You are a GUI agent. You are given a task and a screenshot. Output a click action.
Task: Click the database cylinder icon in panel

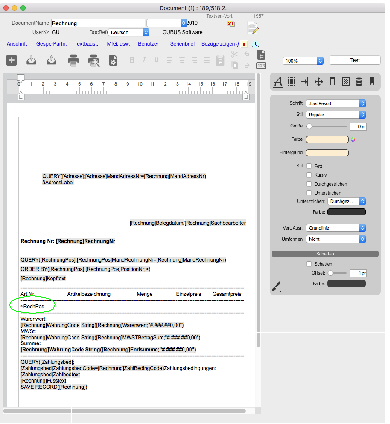(x=359, y=81)
